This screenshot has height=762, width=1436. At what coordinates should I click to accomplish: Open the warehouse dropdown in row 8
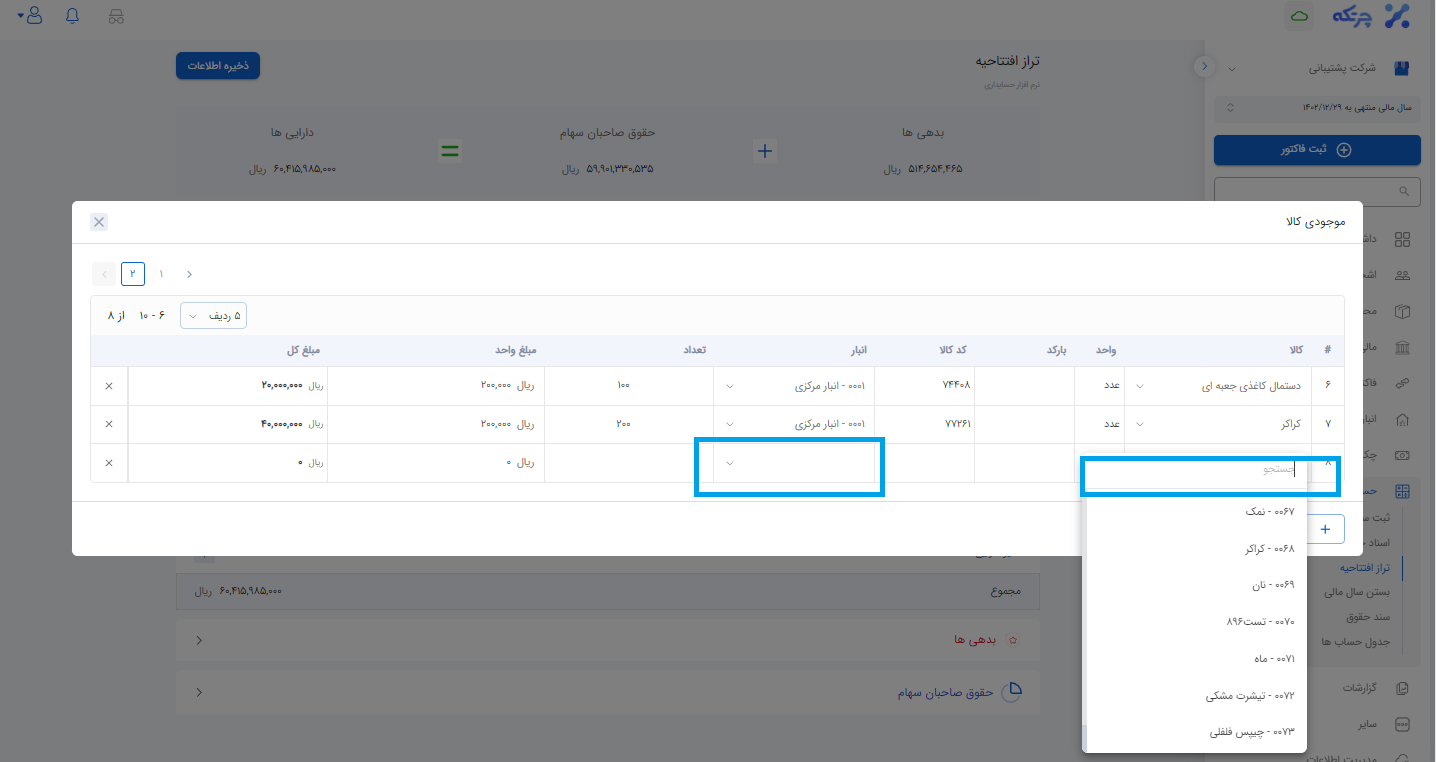[789, 463]
